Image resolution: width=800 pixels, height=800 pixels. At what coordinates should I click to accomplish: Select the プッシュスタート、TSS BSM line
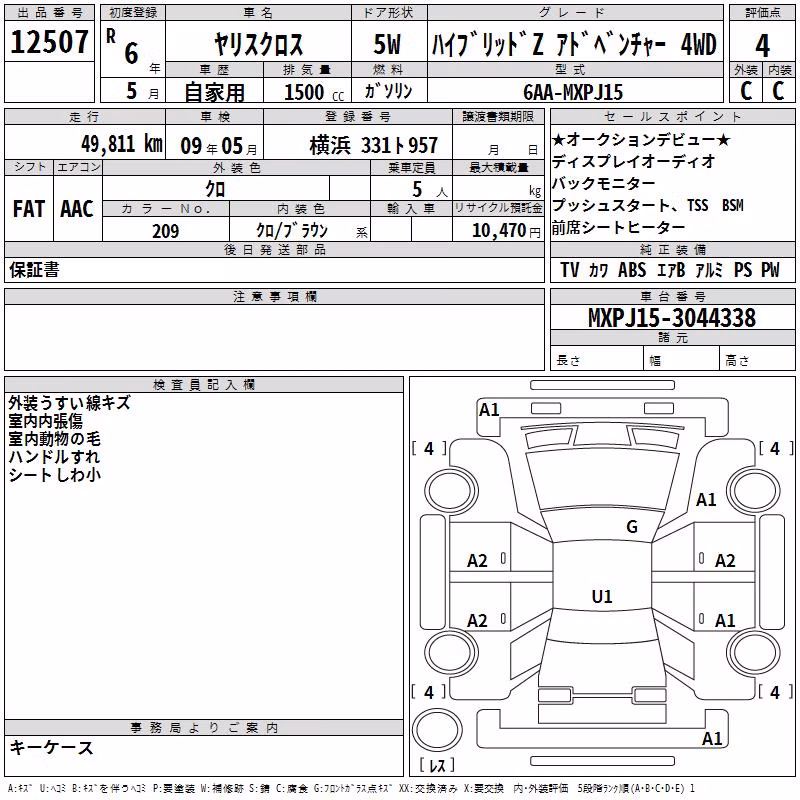[647, 205]
